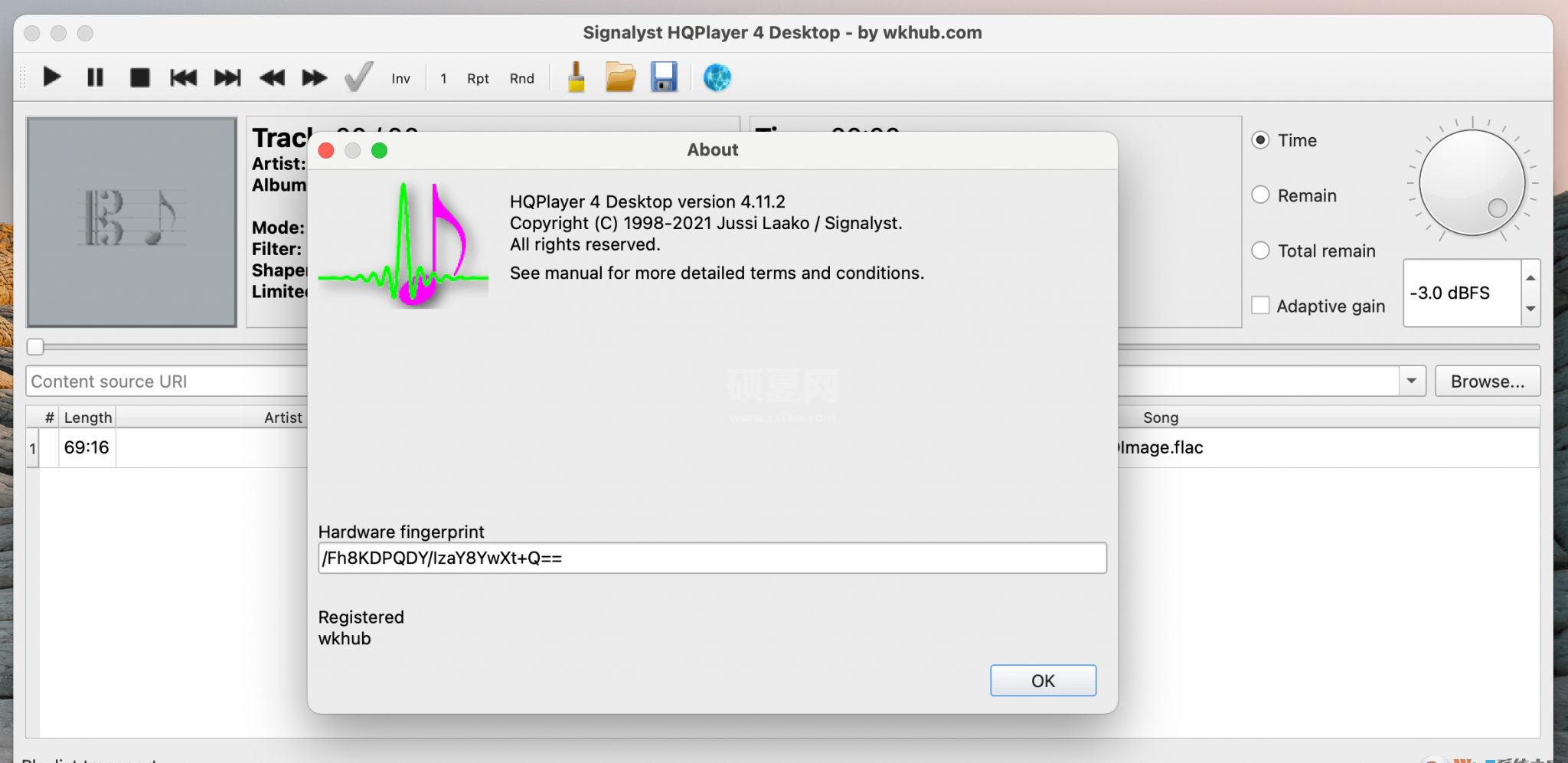Save the playlist with the floppy disk icon
The height and width of the screenshot is (763, 1568).
664,77
